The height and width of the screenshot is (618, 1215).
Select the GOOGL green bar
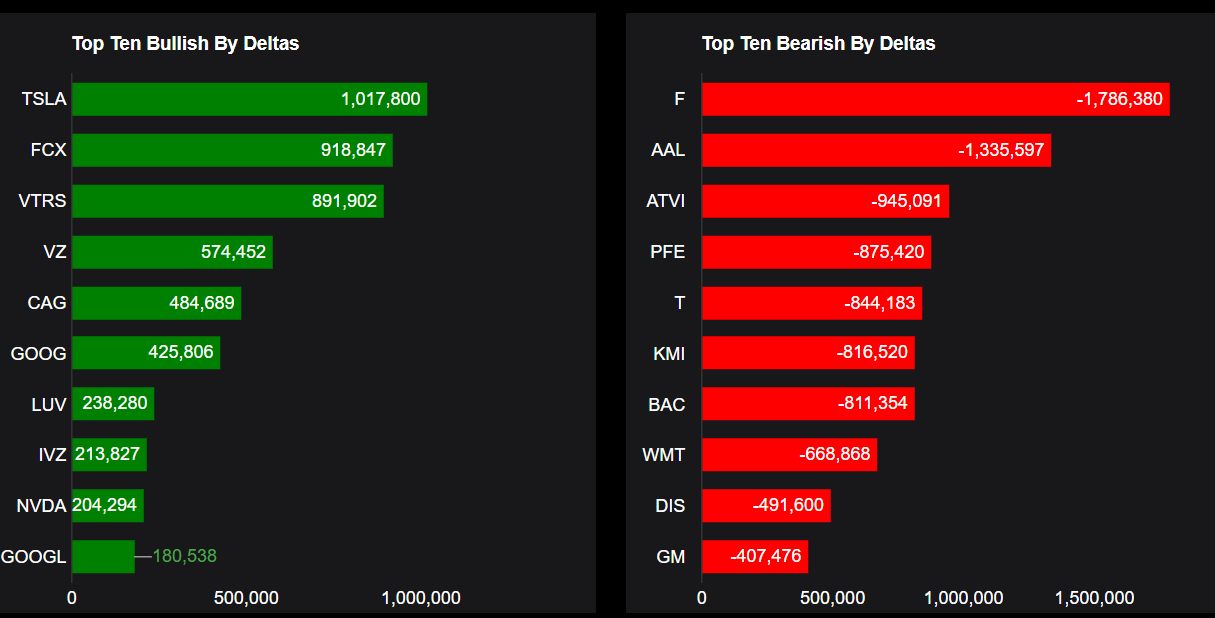pyautogui.click(x=103, y=557)
